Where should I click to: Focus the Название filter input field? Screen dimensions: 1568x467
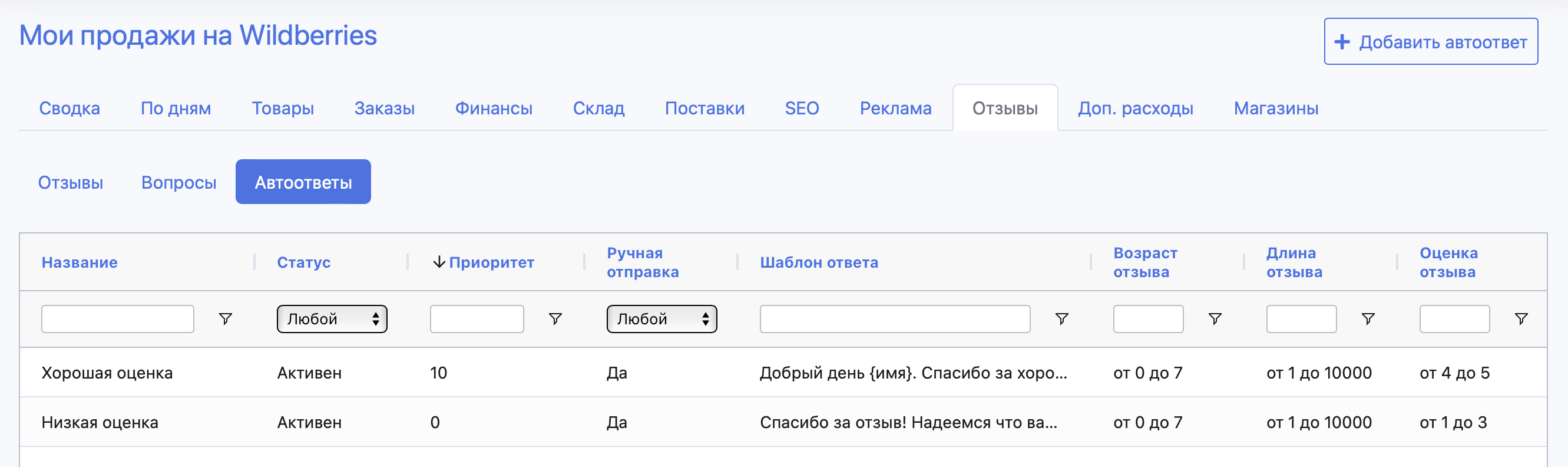pyautogui.click(x=117, y=319)
